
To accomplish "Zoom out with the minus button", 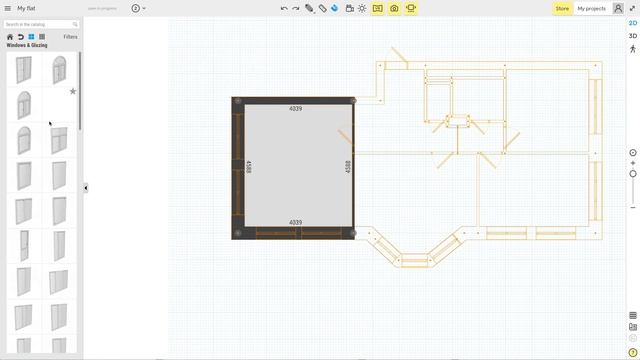I will [633, 208].
